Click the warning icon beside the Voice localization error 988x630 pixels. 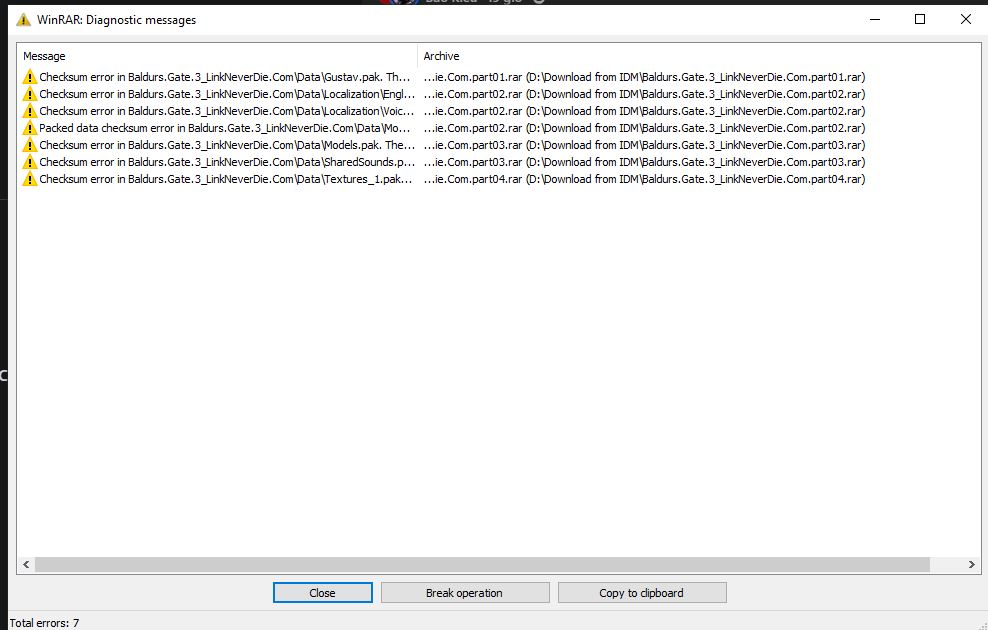pos(29,110)
